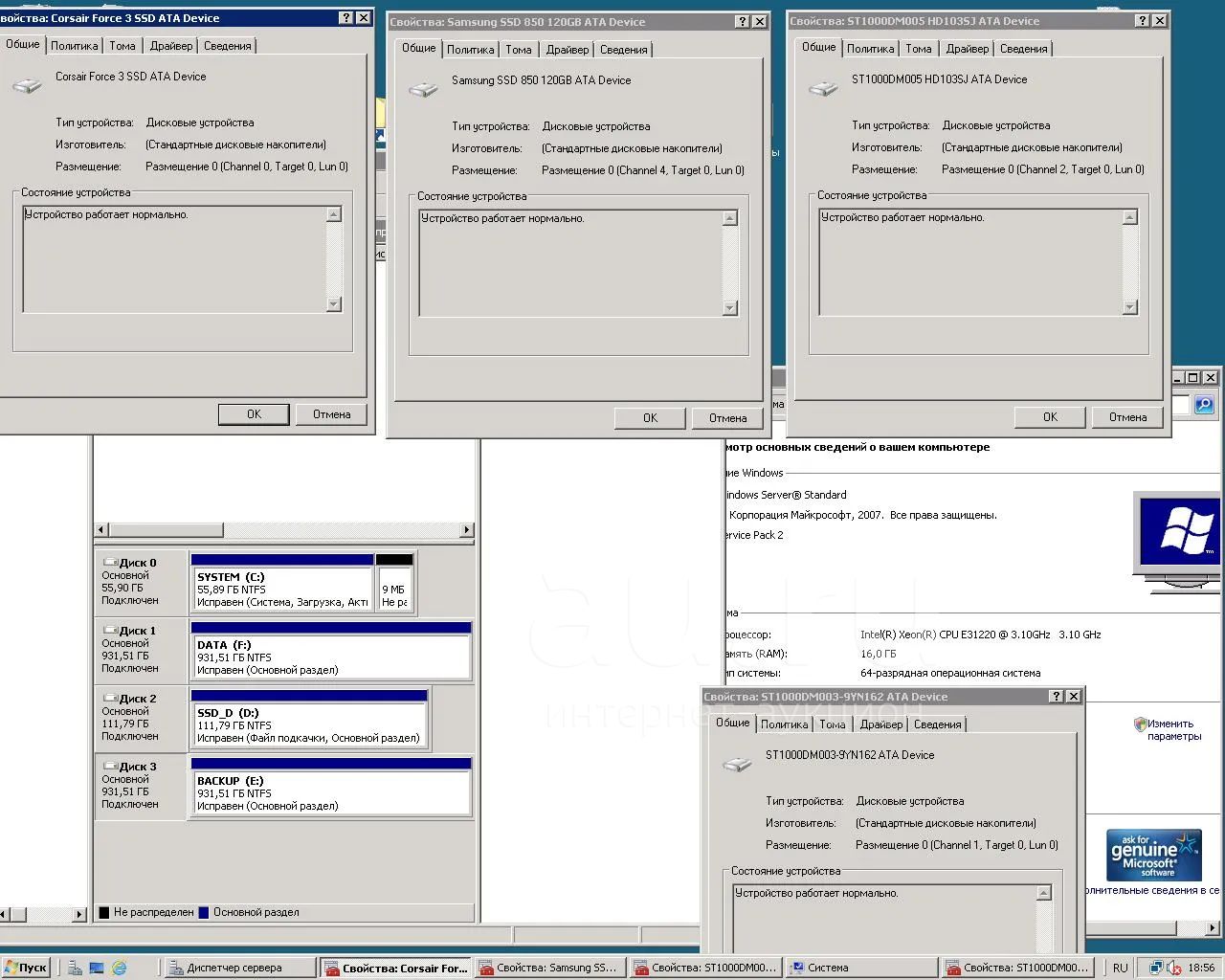
Task: Switch to Свойства: Samsung SS... taskbar button
Action: tap(549, 968)
